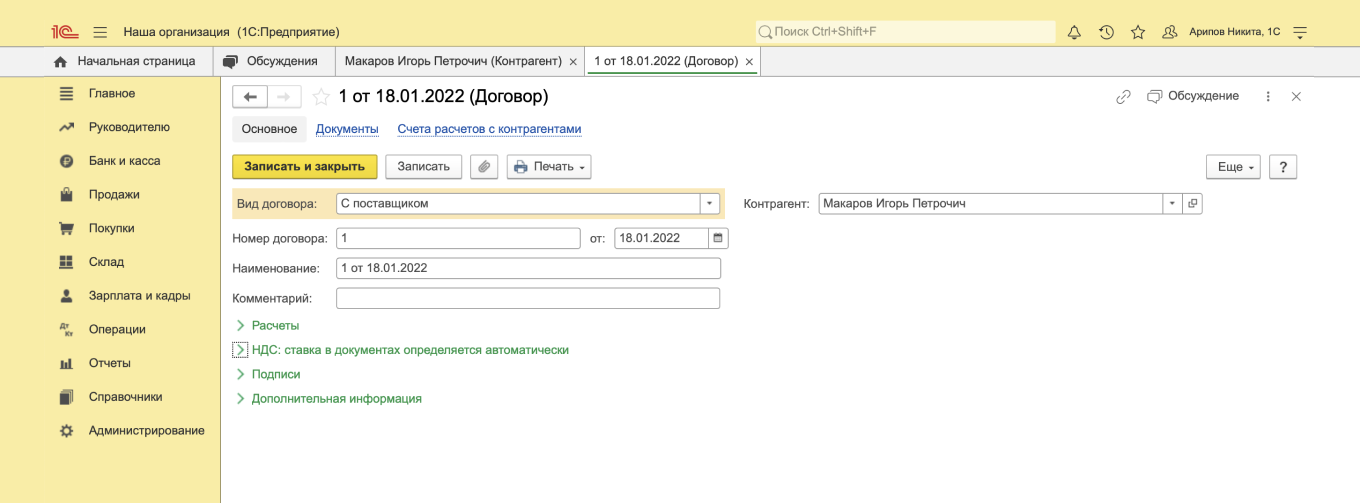Click the Руководителю chart icon
Screen dimensions: 1360x503
(67, 127)
